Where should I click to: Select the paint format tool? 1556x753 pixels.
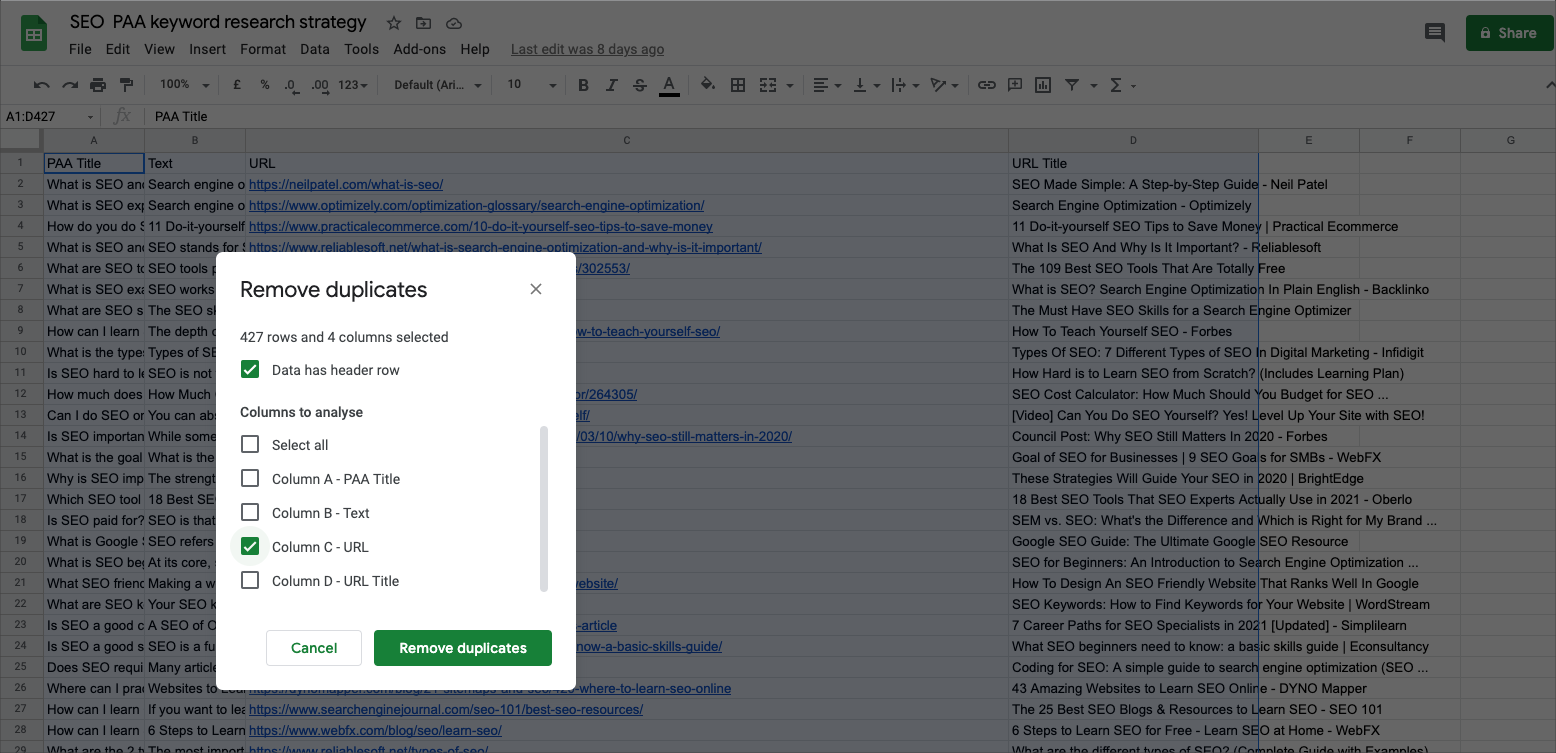126,85
